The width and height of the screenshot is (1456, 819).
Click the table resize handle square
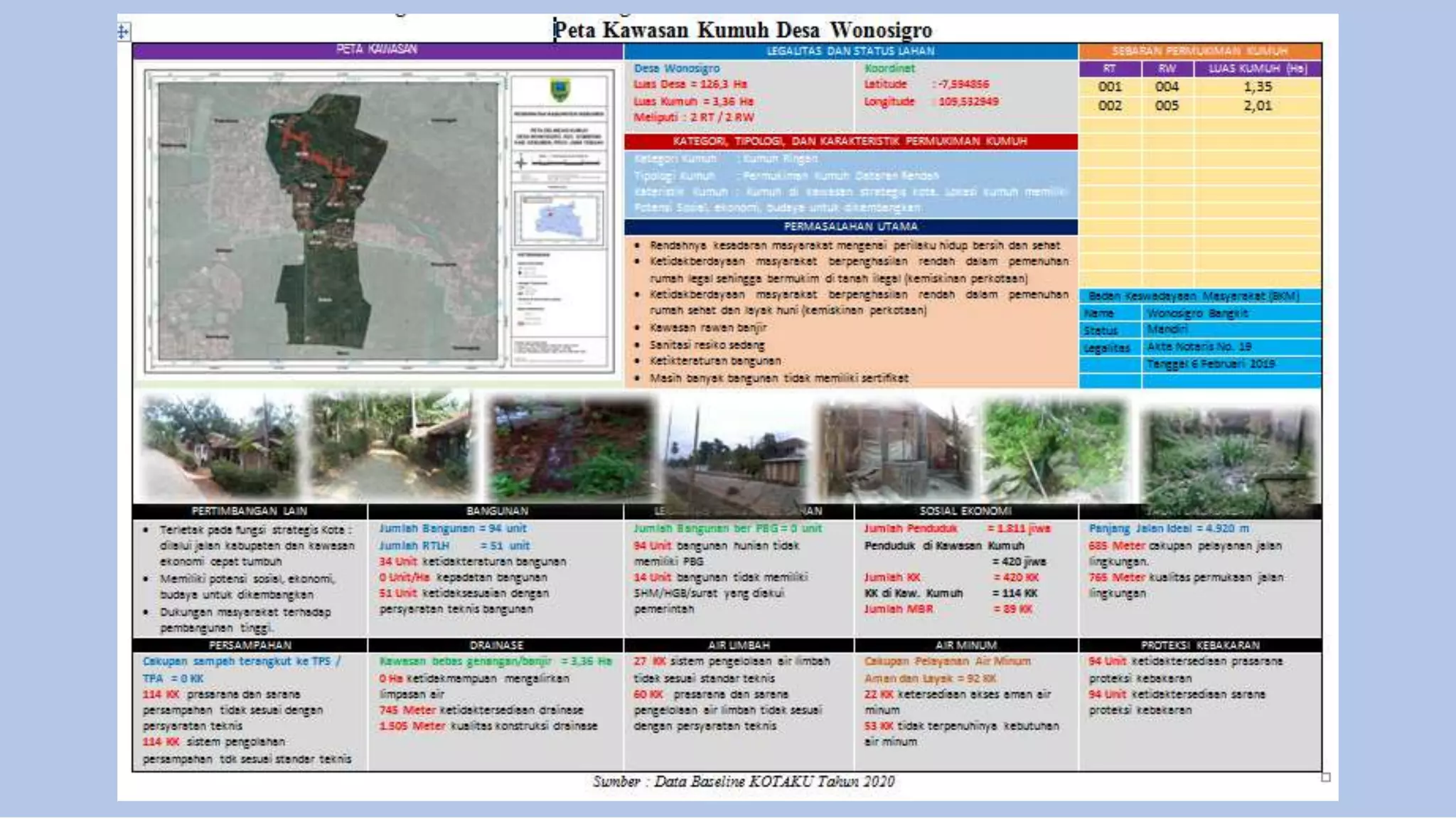click(1326, 777)
